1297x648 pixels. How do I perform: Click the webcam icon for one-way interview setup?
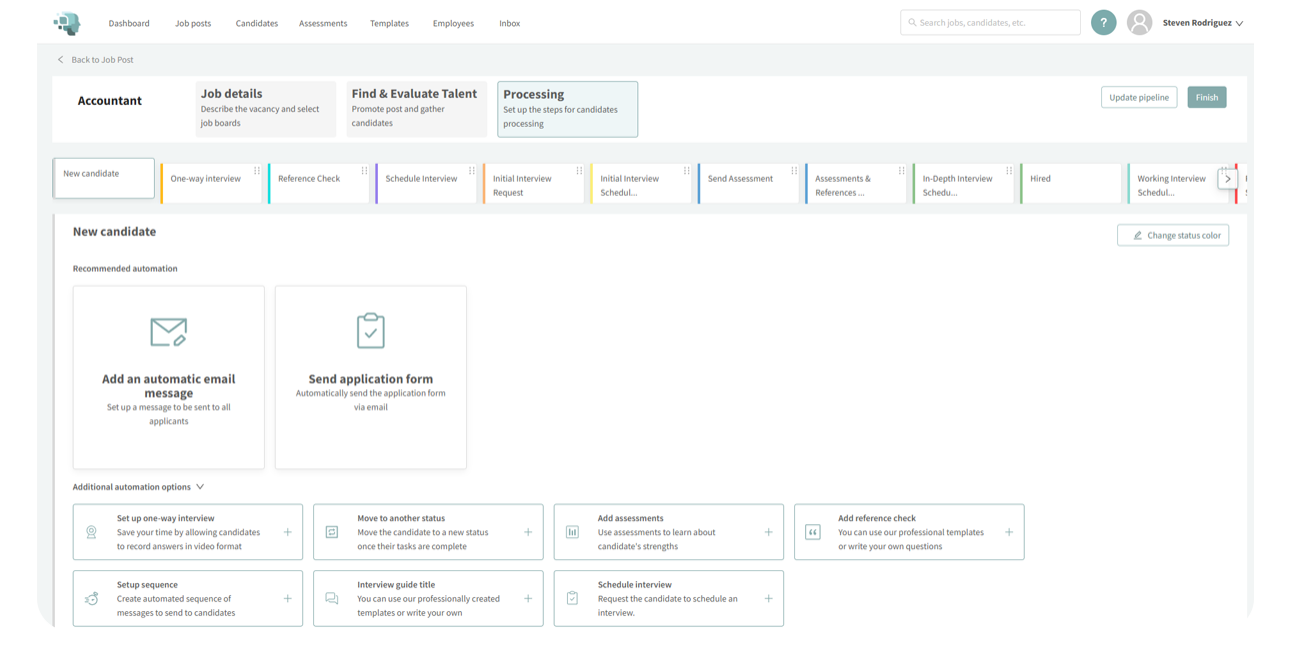coord(91,531)
